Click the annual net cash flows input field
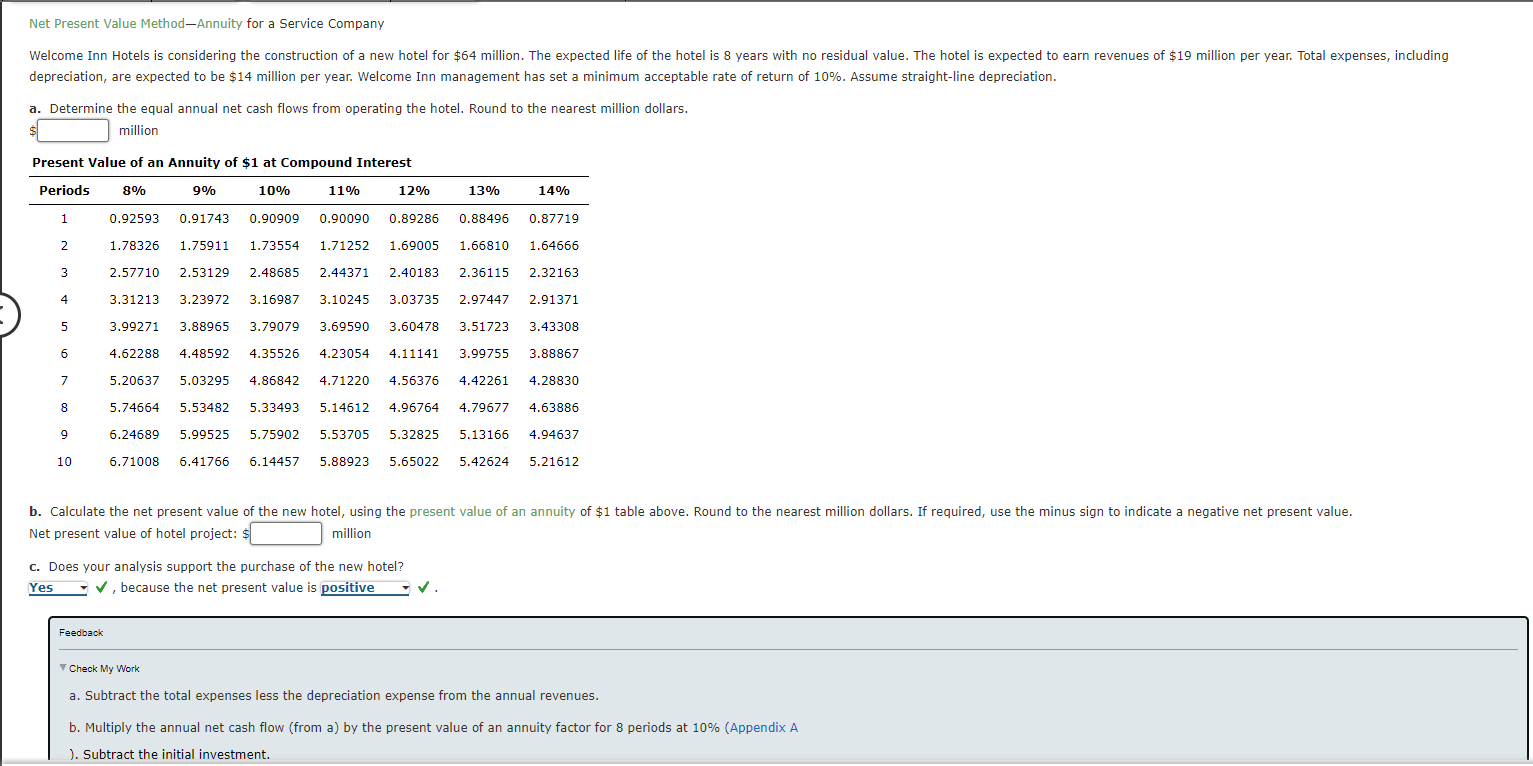1533x766 pixels. pos(72,130)
